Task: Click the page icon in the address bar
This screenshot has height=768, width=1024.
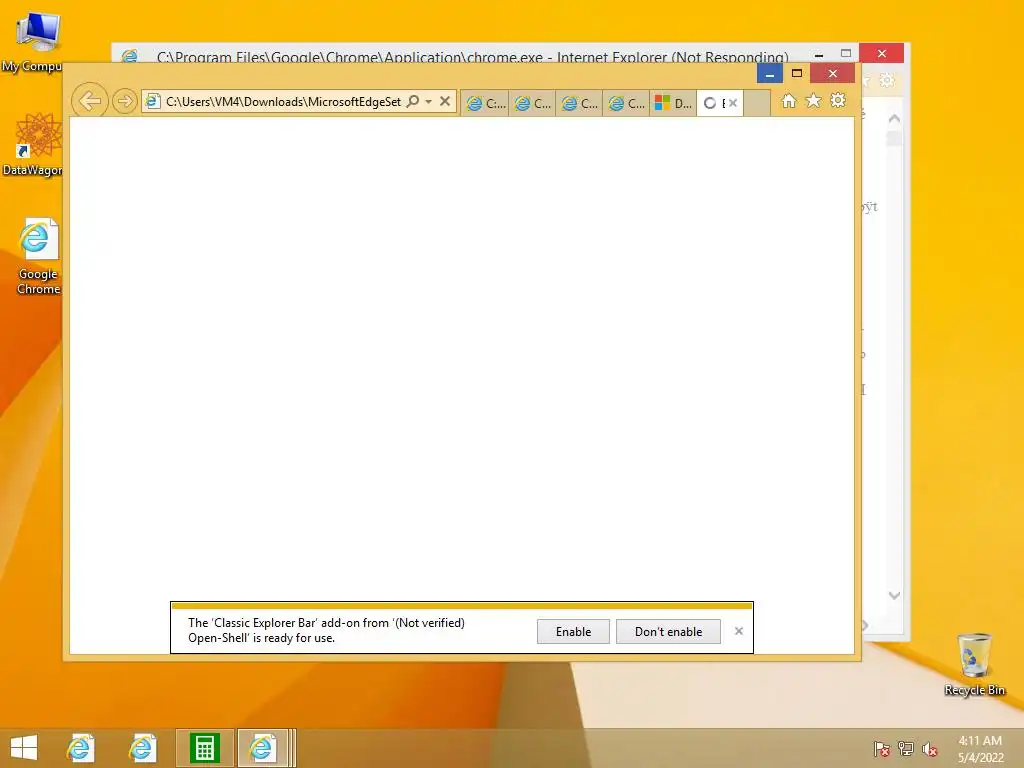Action: [152, 101]
